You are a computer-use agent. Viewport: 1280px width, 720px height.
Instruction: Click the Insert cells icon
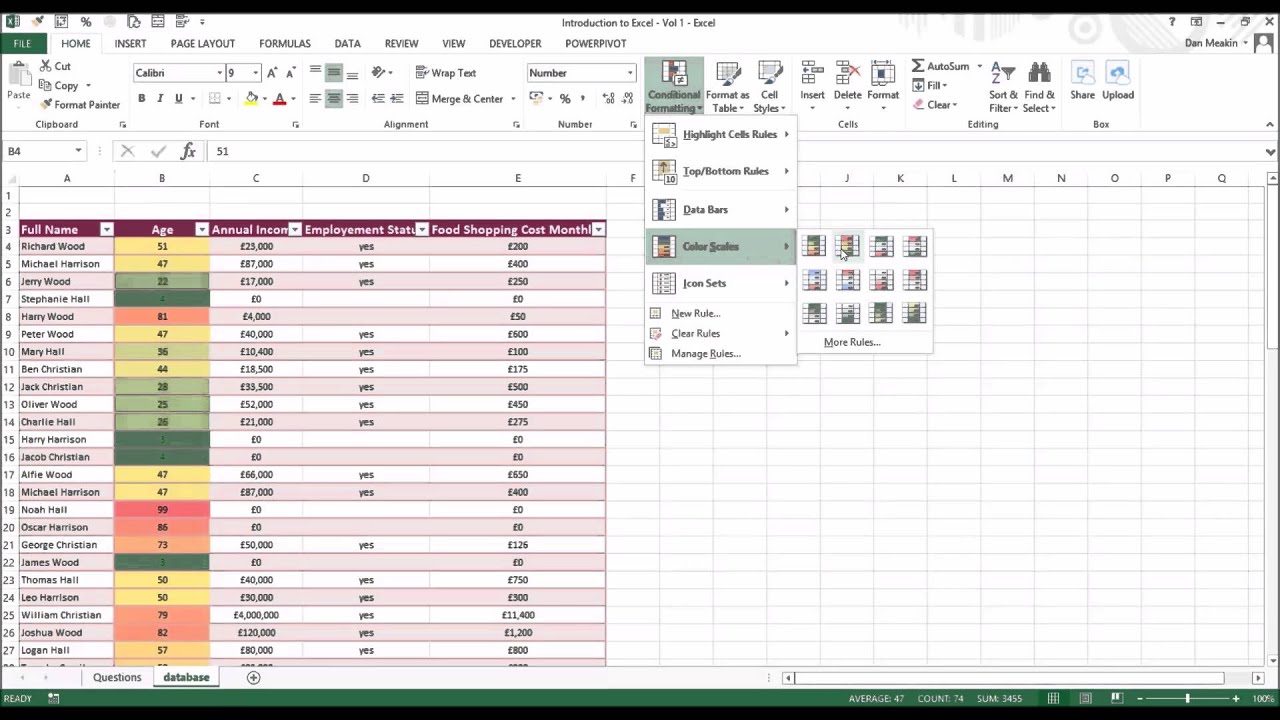[812, 73]
